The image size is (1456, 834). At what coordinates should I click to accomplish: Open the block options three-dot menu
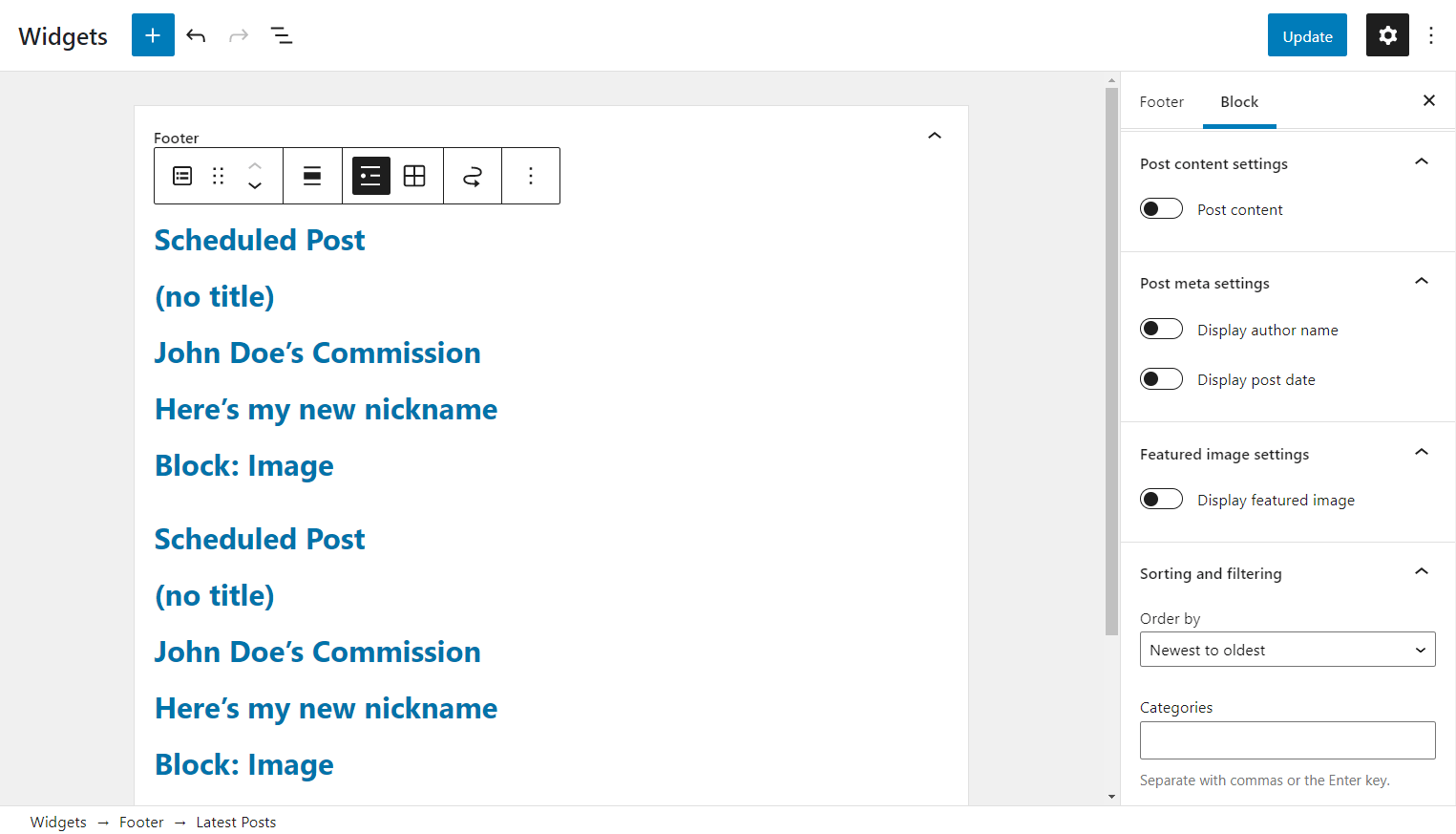click(531, 176)
